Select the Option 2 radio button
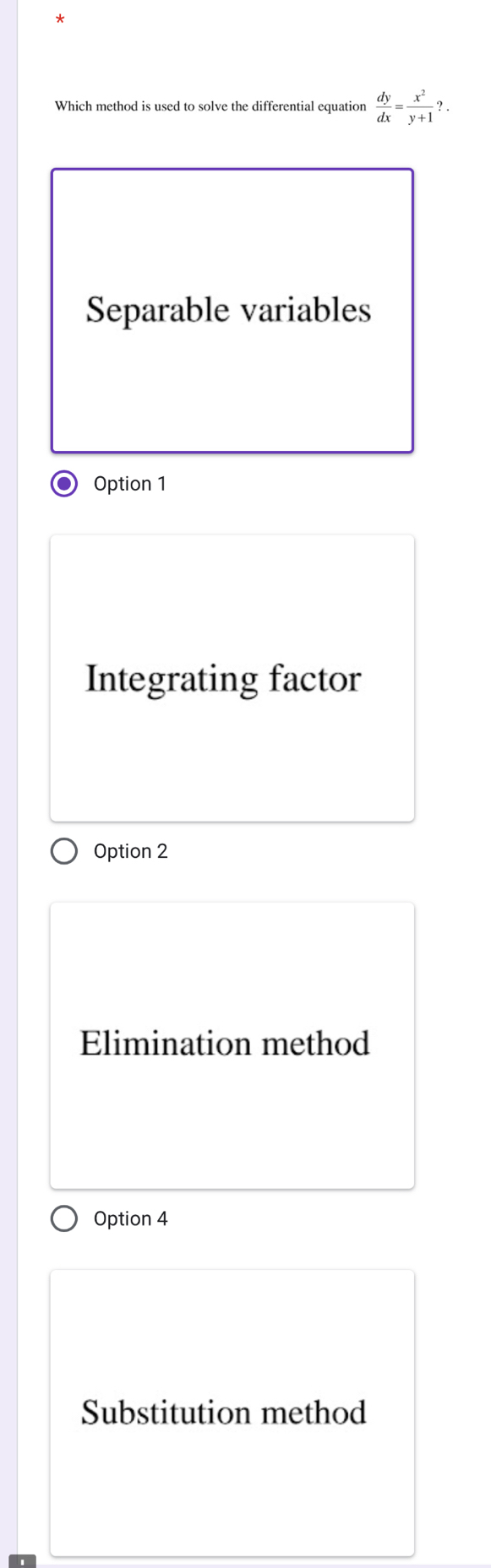491x1568 pixels. point(63,850)
